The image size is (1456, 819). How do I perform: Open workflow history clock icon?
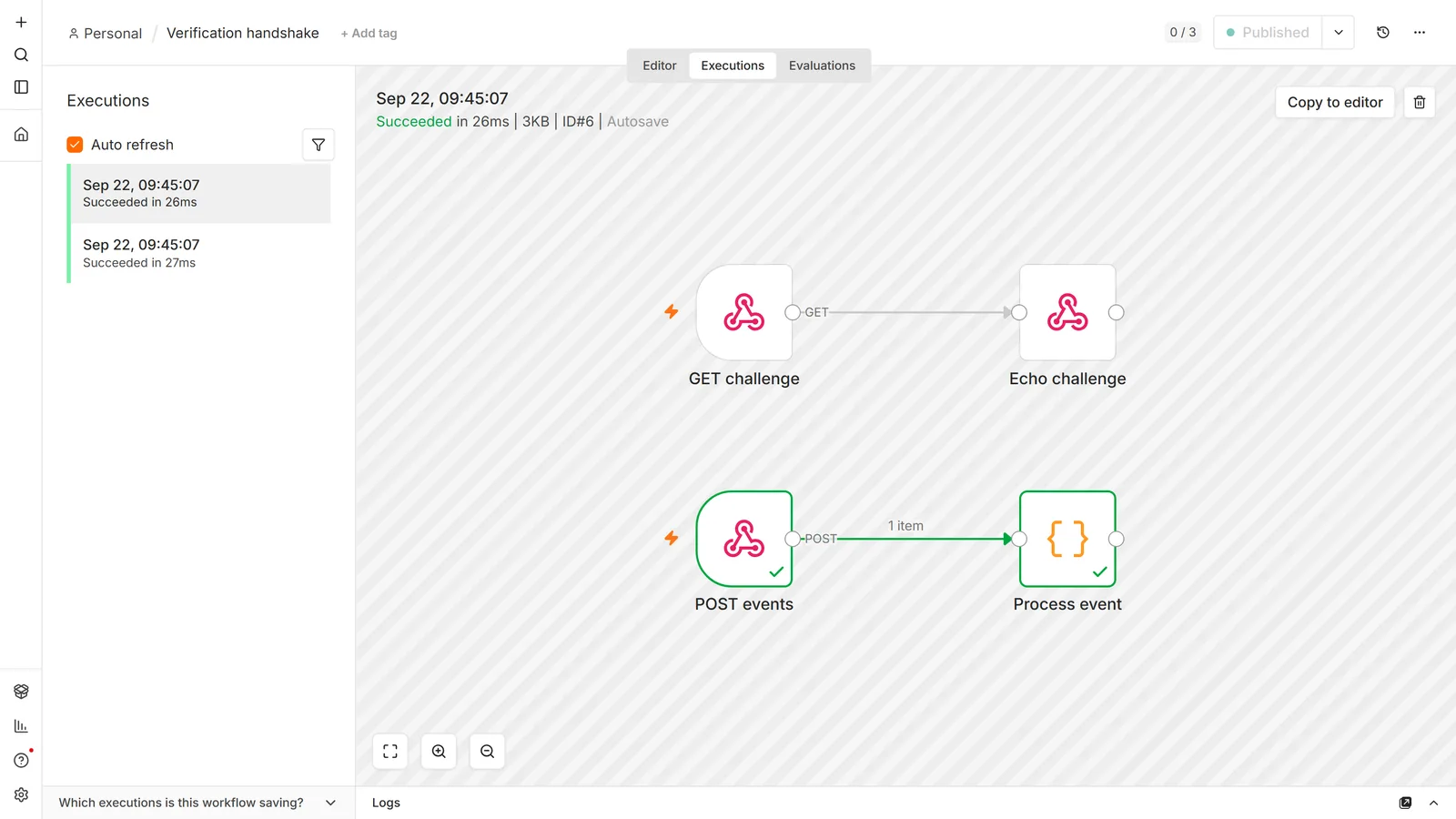[x=1383, y=33]
